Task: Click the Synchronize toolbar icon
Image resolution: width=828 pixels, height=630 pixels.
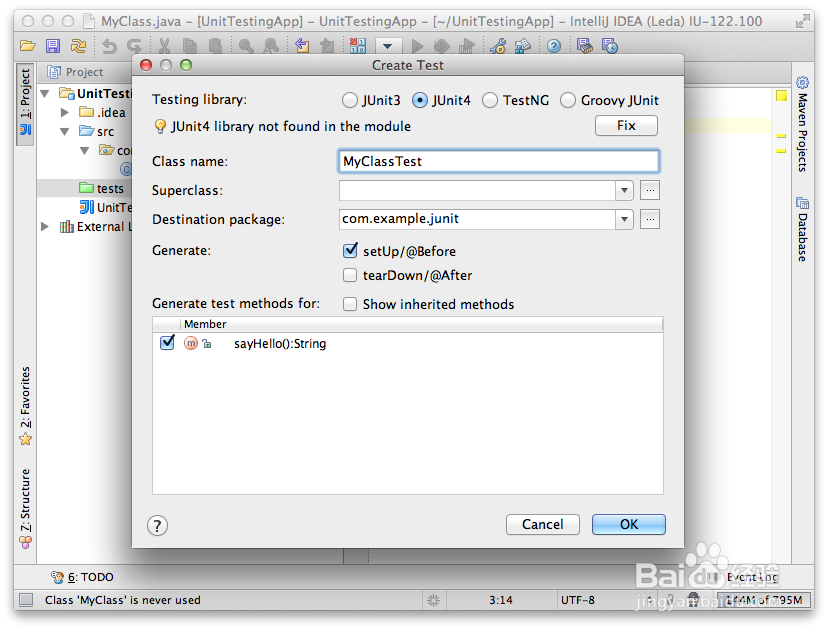Action: tap(78, 46)
